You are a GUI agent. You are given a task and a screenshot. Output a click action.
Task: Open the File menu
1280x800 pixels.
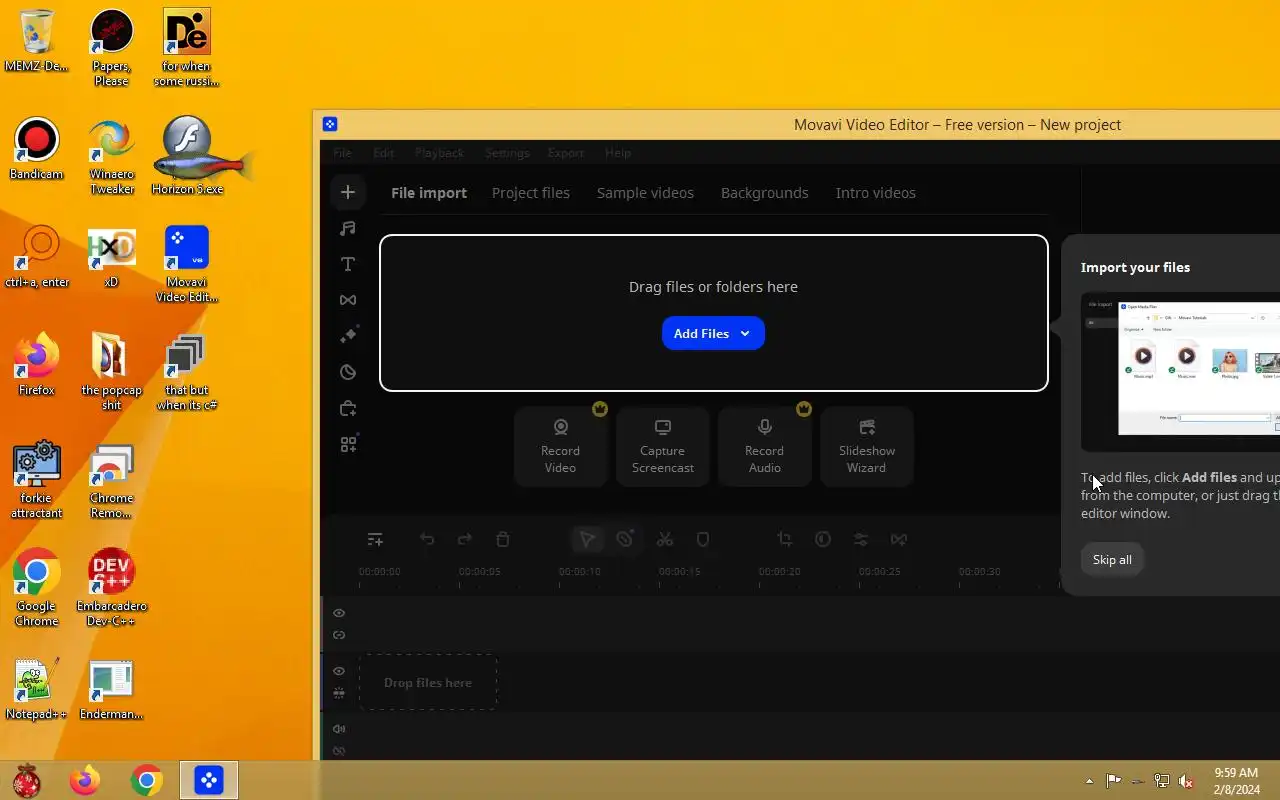click(x=342, y=153)
